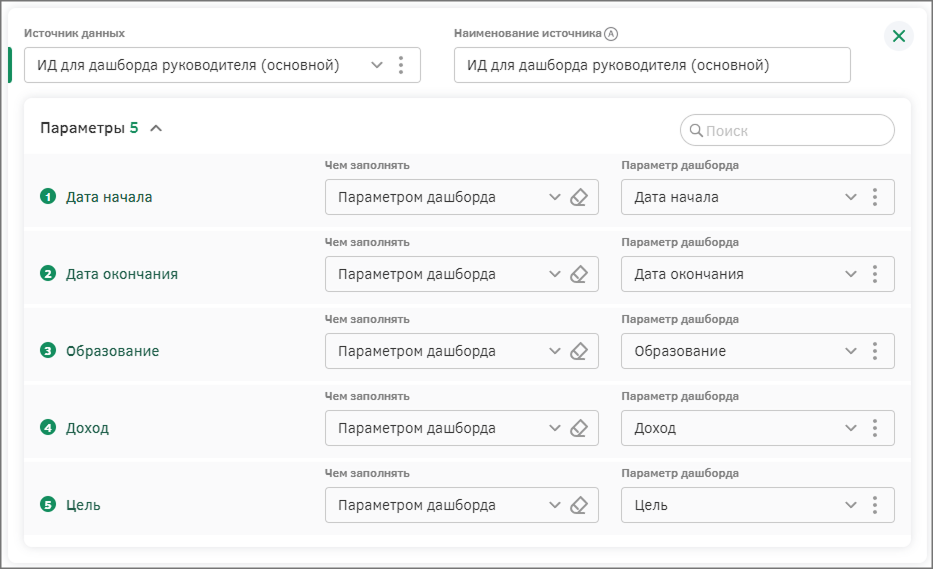Click the Поиск search field
Viewport: 933px width, 569px height.
tap(795, 130)
